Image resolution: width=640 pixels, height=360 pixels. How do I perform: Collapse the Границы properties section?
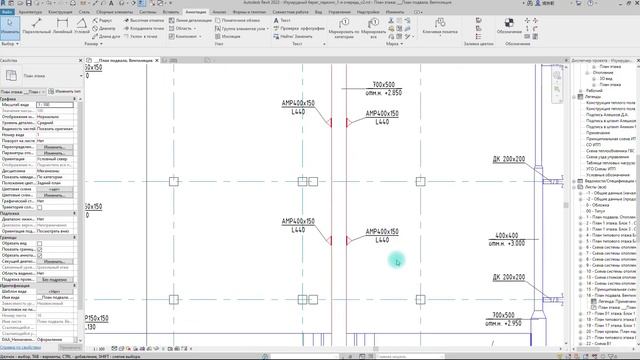coord(74,237)
